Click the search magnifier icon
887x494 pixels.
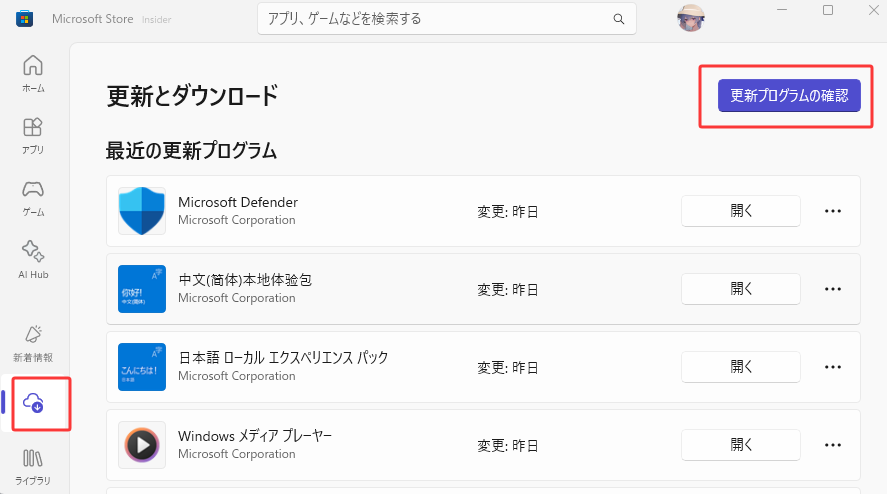[620, 19]
